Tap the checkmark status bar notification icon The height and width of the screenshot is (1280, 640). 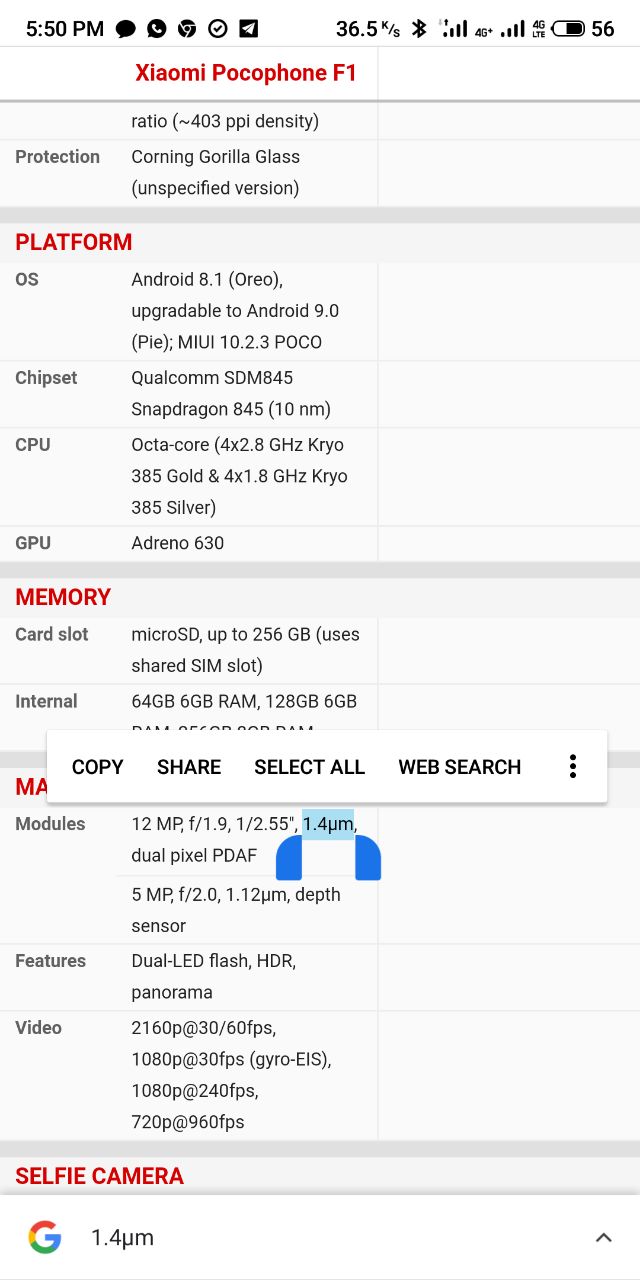click(217, 29)
